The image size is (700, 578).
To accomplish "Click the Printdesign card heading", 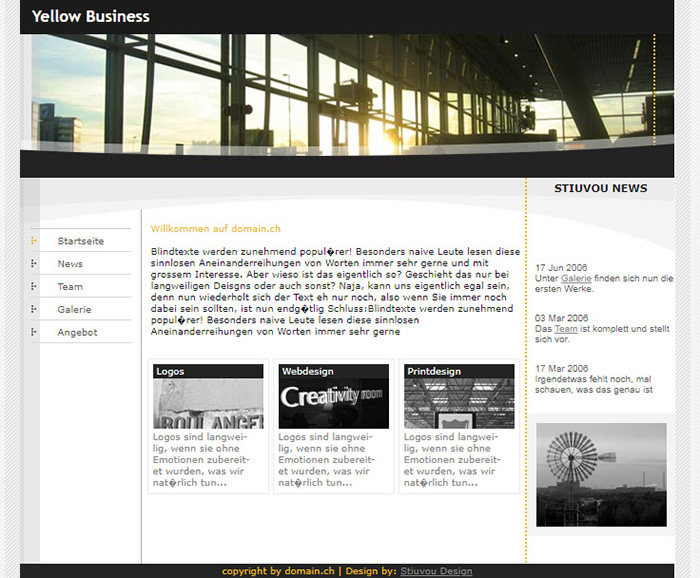I will [434, 371].
